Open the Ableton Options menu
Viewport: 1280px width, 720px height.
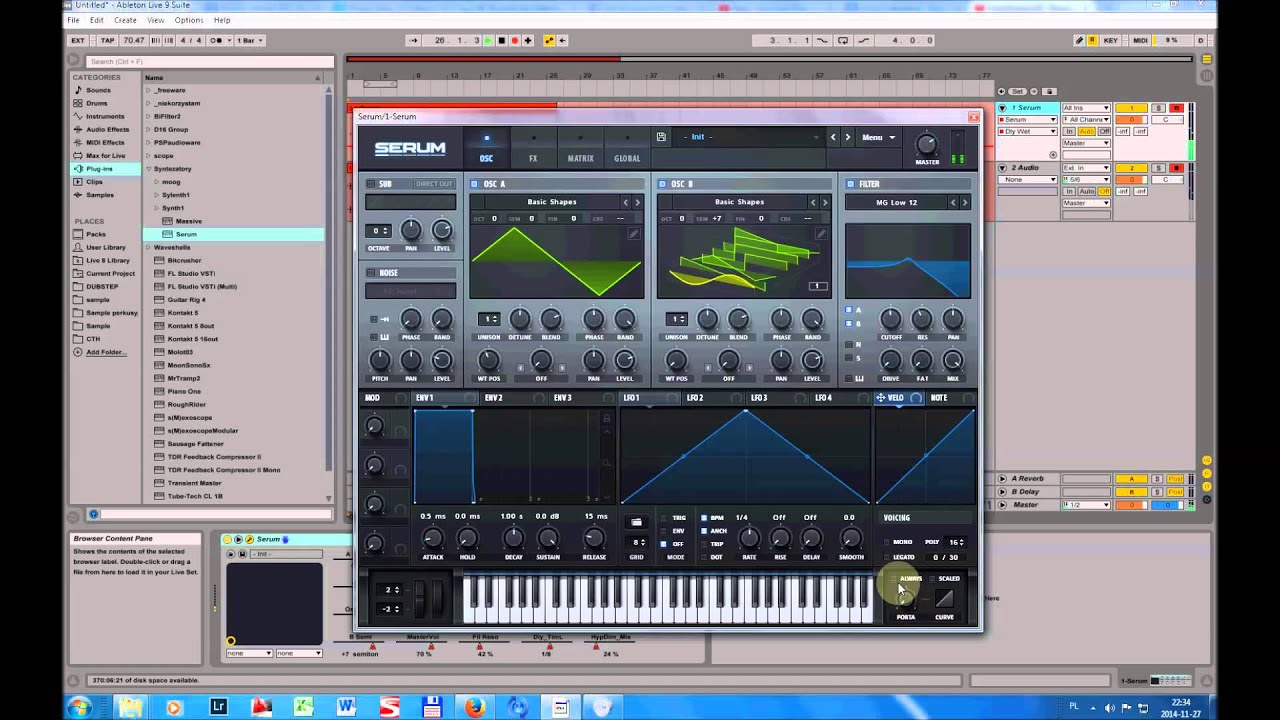click(189, 20)
